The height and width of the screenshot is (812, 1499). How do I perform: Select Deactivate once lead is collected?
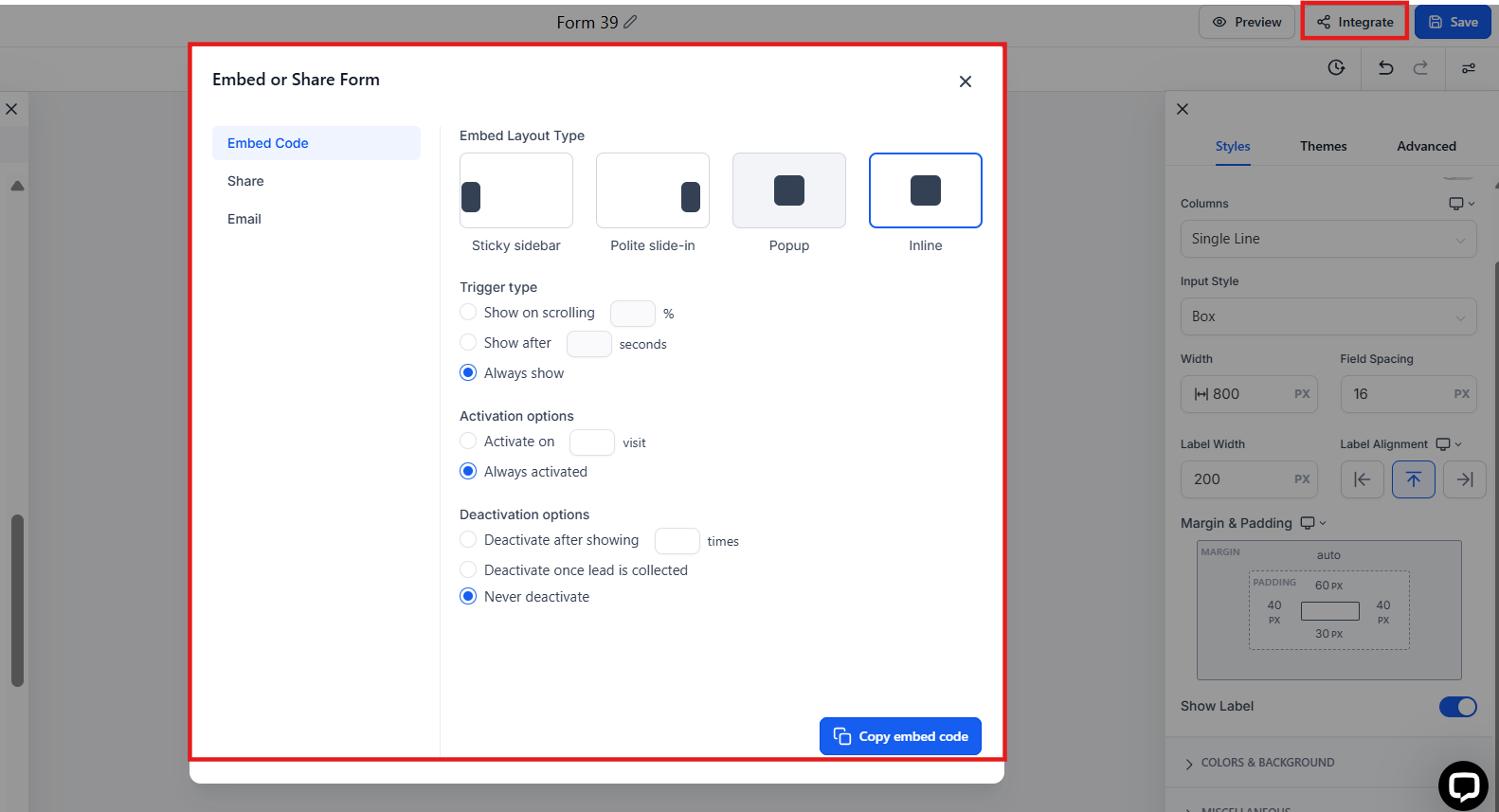tap(468, 569)
